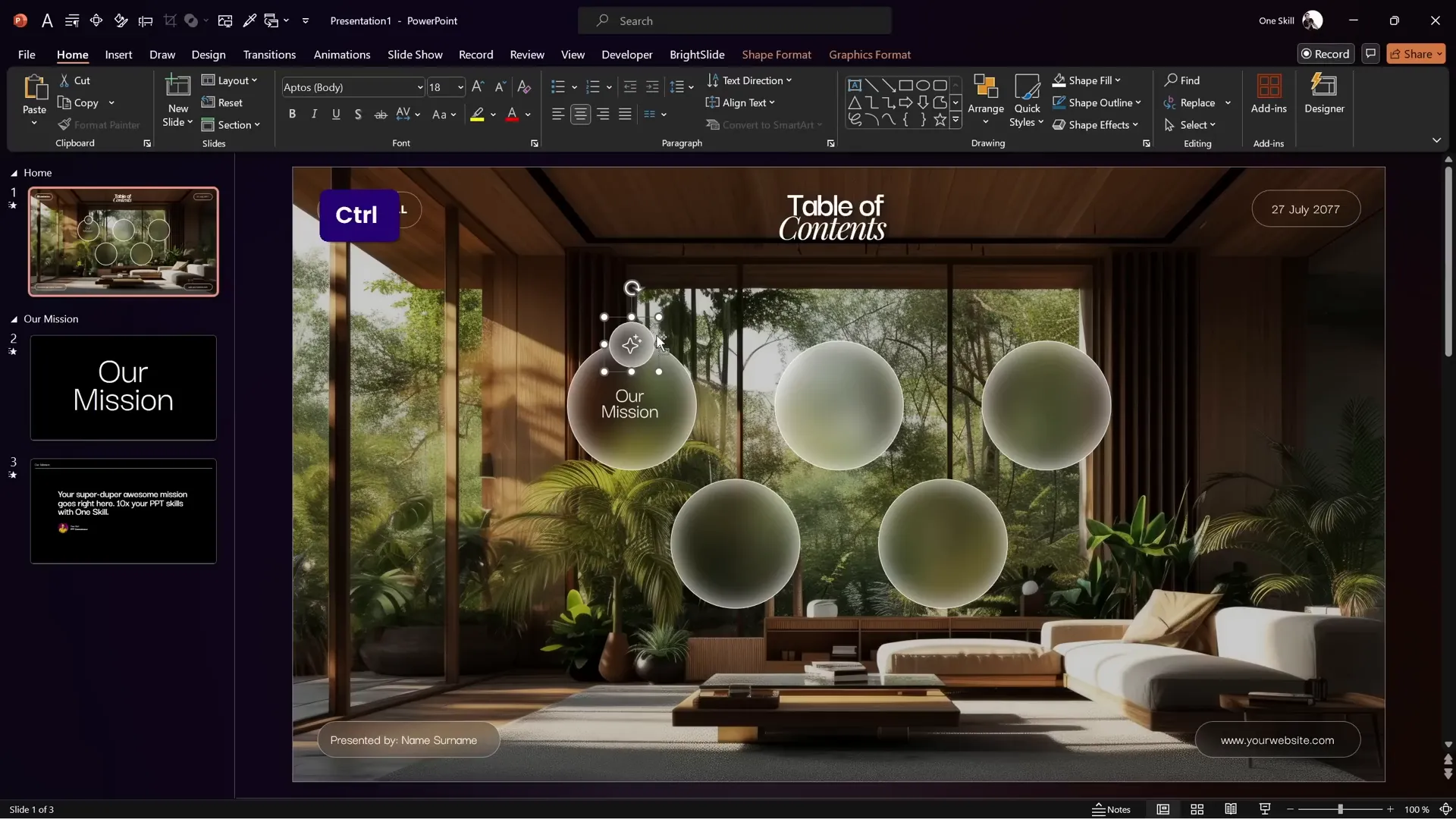Viewport: 1456px width, 819px height.
Task: Open the Add-ins button
Action: click(x=1269, y=94)
